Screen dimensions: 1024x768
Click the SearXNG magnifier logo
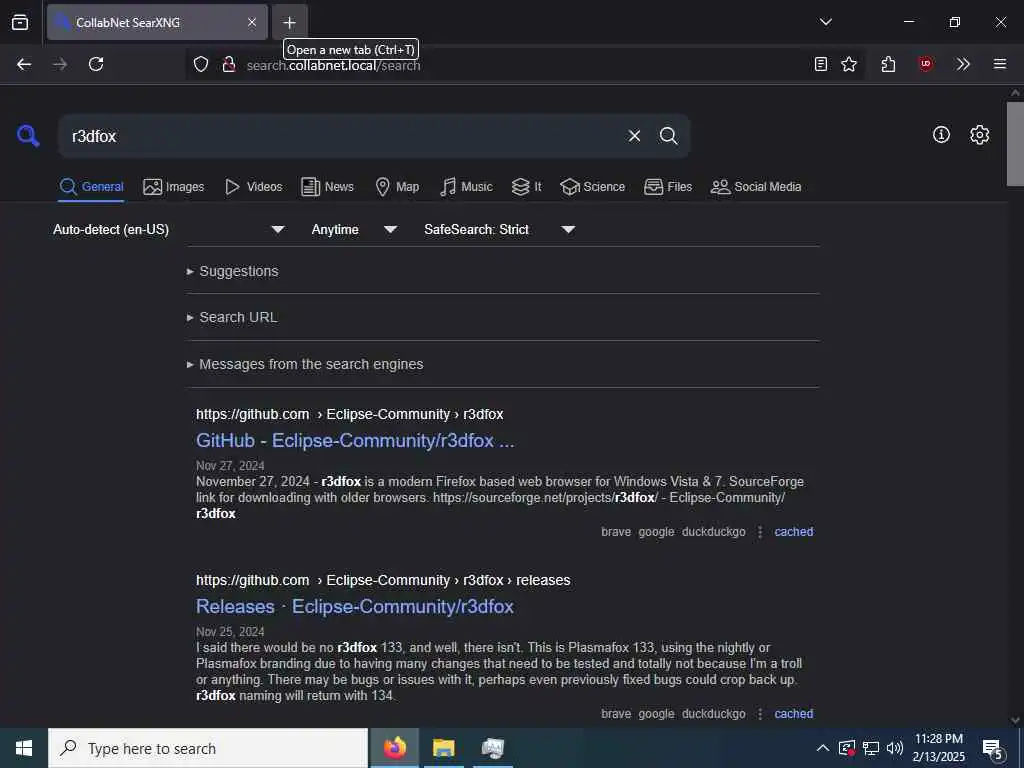28,136
